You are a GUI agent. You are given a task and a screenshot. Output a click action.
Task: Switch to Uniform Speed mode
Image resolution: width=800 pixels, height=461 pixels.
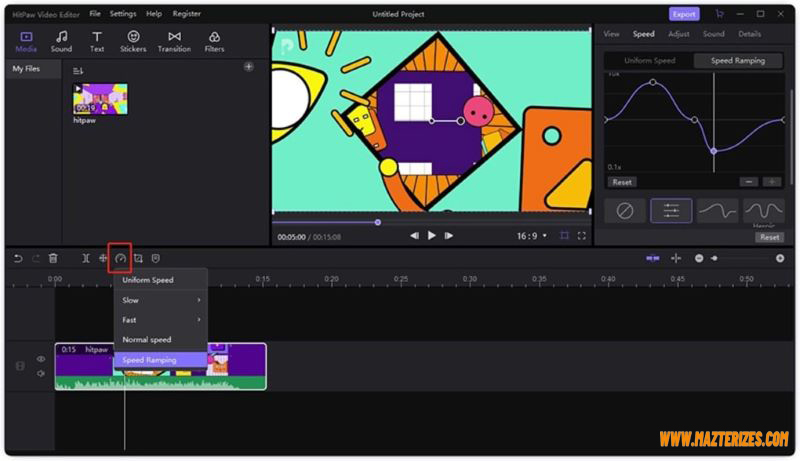pos(649,61)
